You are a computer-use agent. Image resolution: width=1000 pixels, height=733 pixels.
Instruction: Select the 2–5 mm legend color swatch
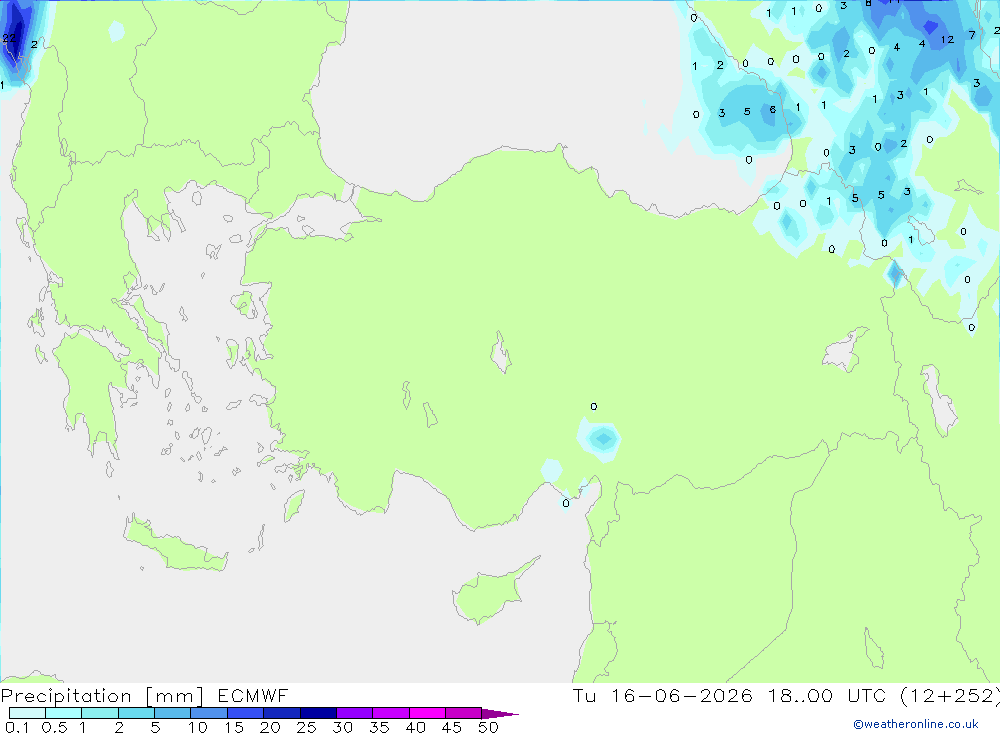tap(136, 713)
